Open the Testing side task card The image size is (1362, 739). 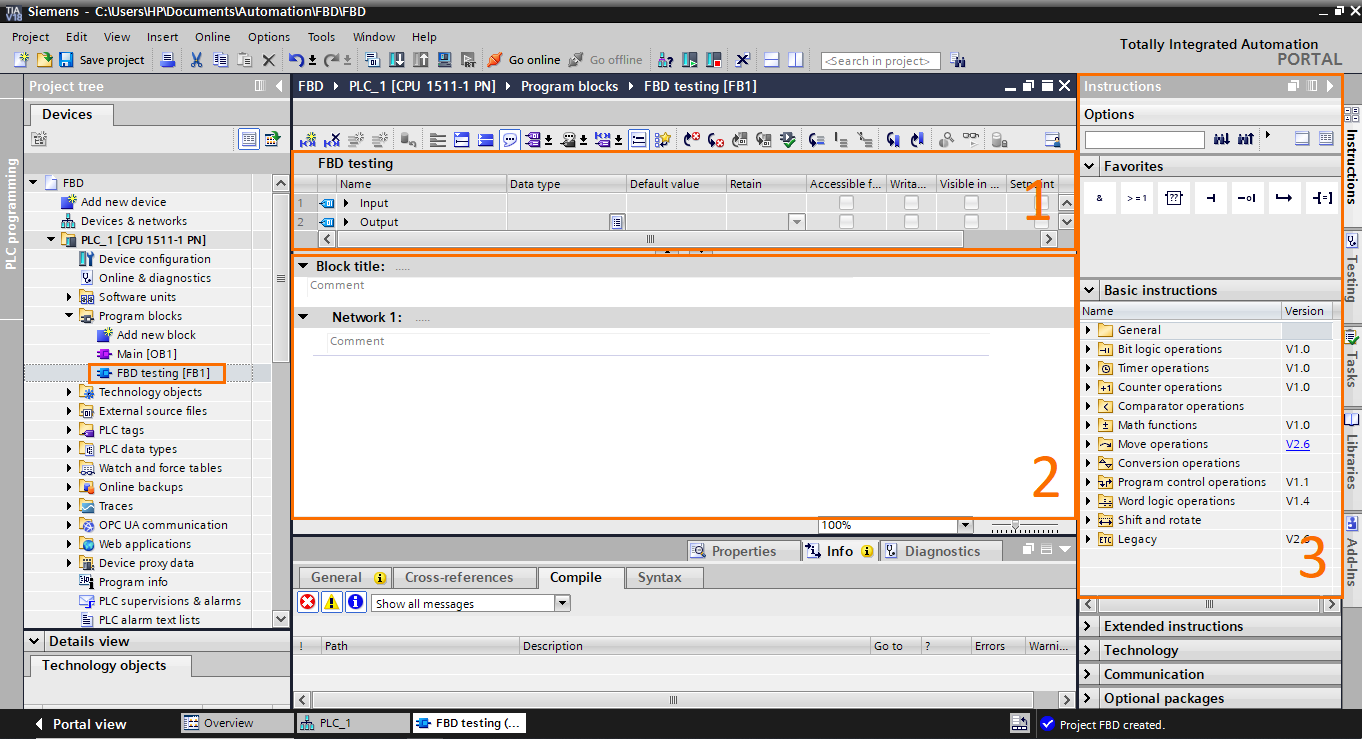pyautogui.click(x=1352, y=268)
